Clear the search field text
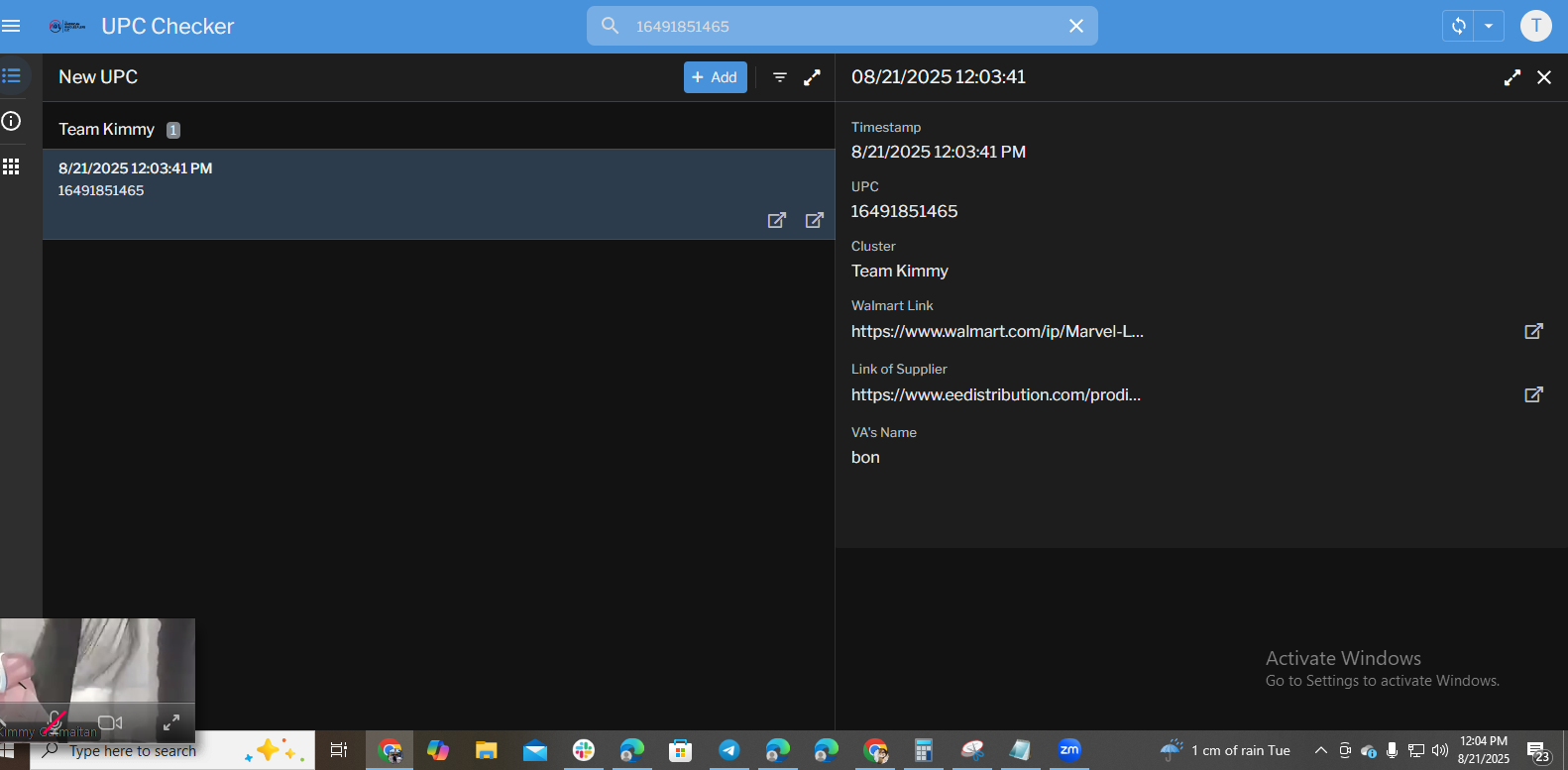 pos(1076,26)
